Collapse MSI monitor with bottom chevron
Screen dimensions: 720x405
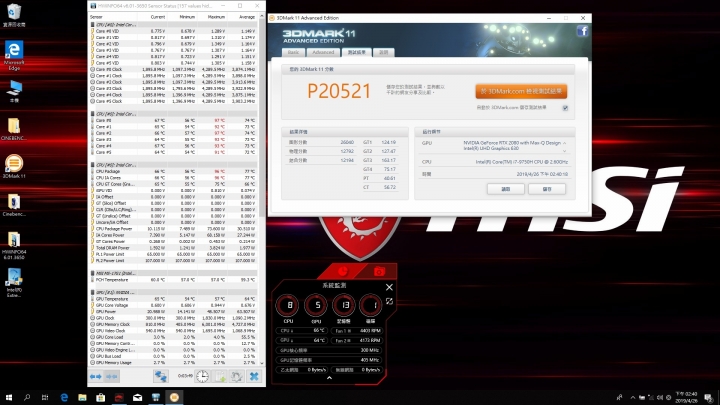[x=329, y=378]
